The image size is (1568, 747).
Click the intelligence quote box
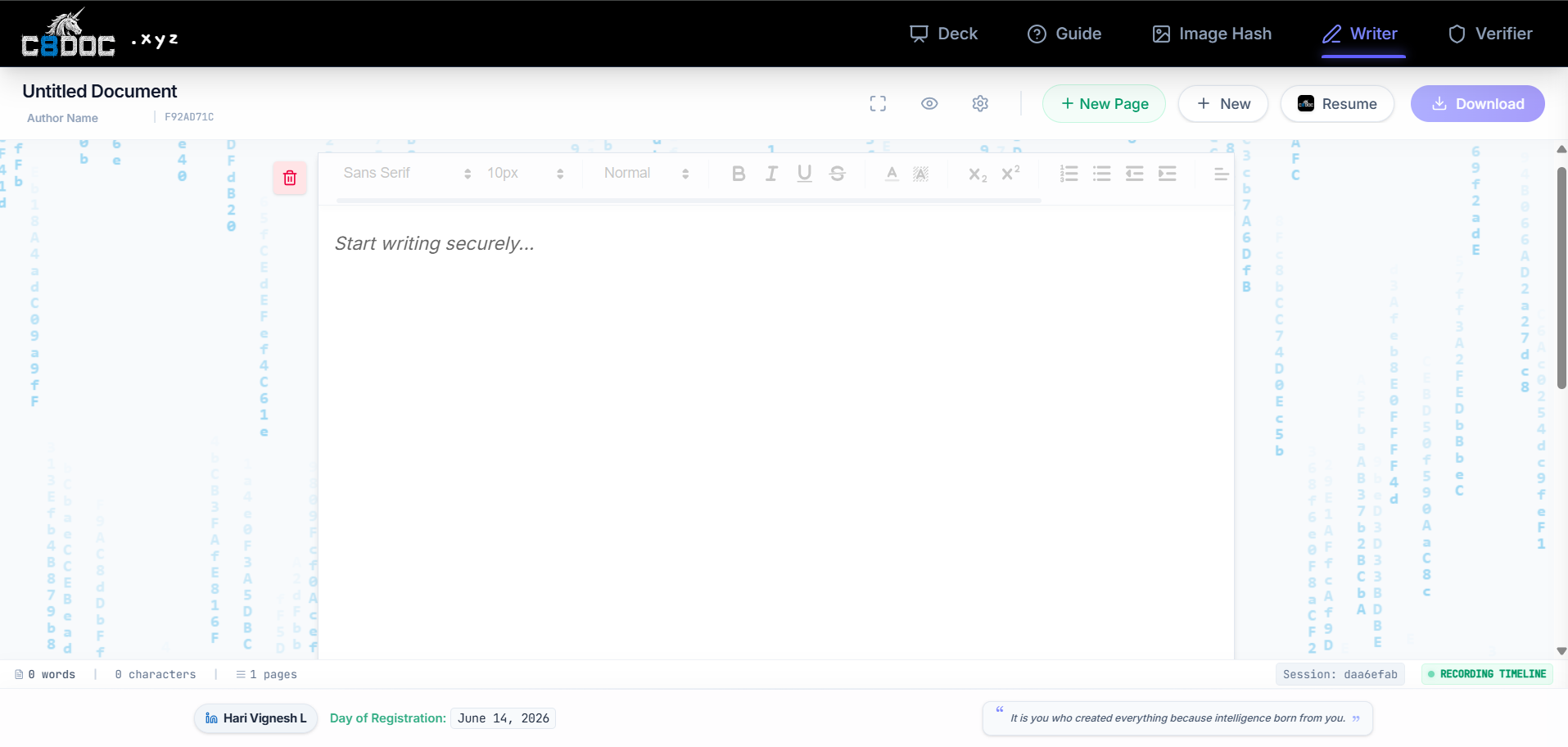coord(1177,718)
